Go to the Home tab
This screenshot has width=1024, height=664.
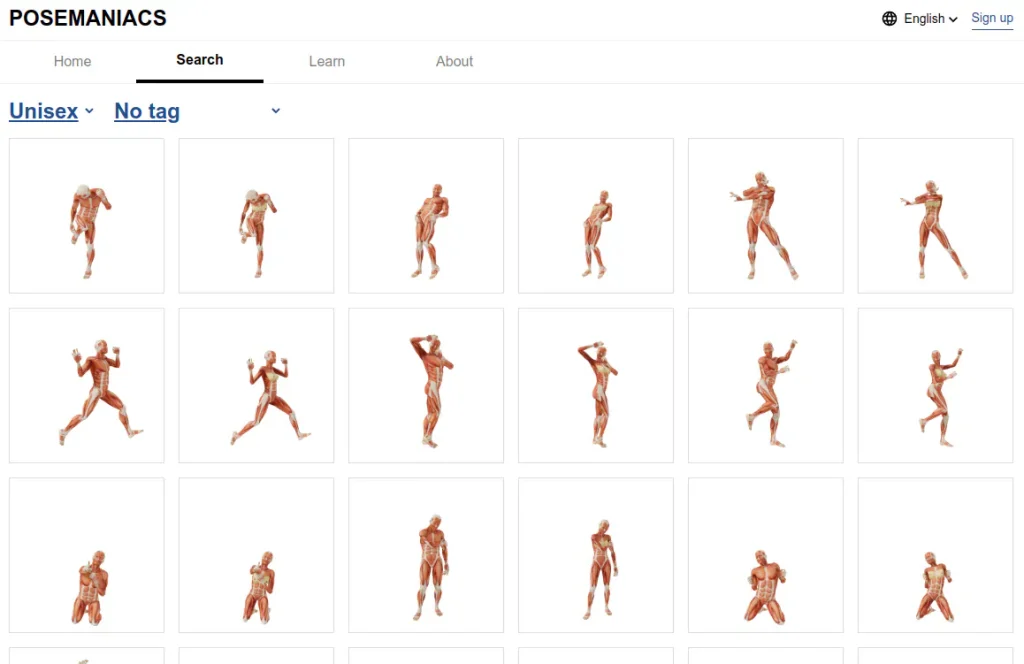pos(72,61)
